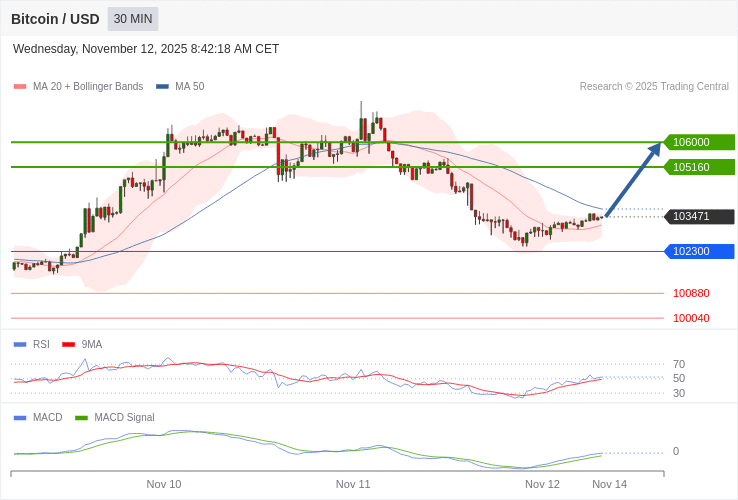Image resolution: width=738 pixels, height=500 pixels.
Task: Click the MA 50 legend label
Action: [x=190, y=87]
